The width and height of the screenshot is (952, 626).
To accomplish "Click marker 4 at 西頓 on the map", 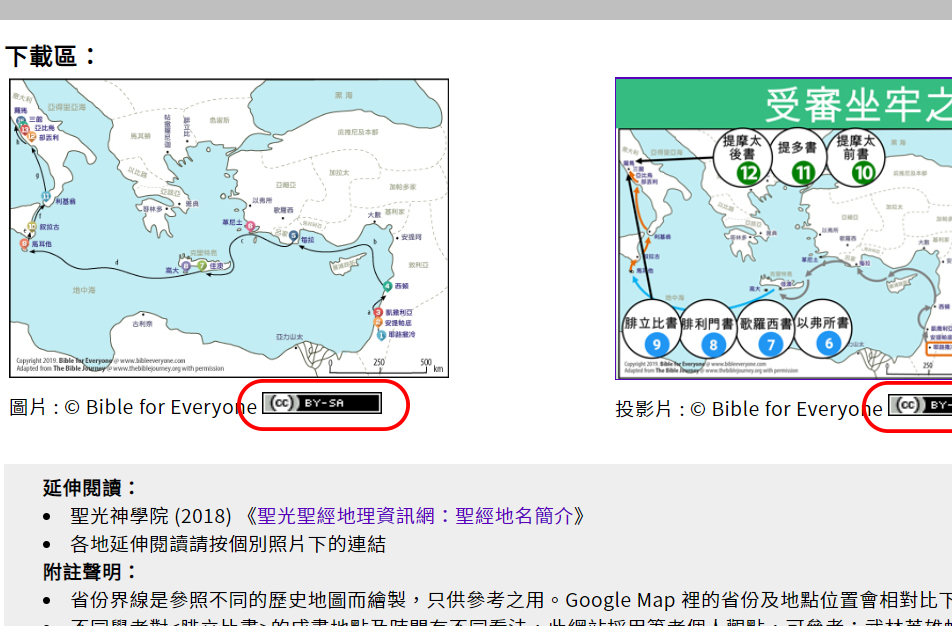I will coord(387,287).
